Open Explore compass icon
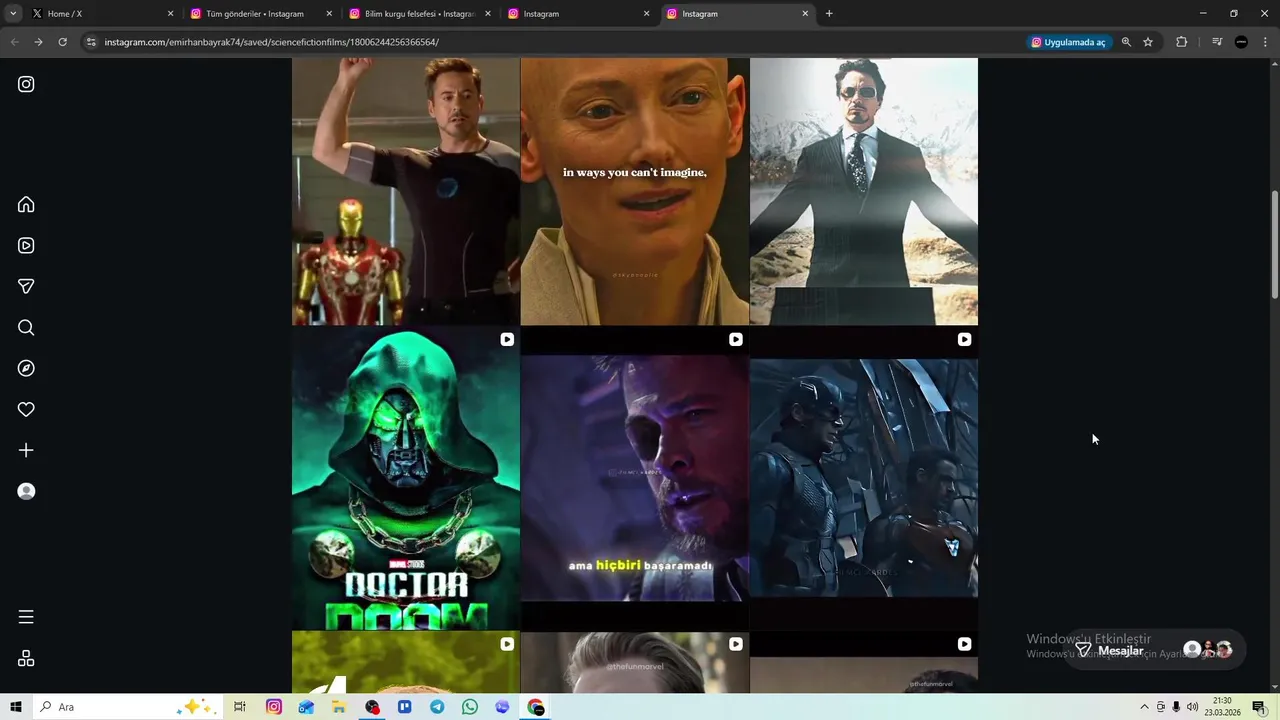The width and height of the screenshot is (1280, 720). (x=26, y=368)
